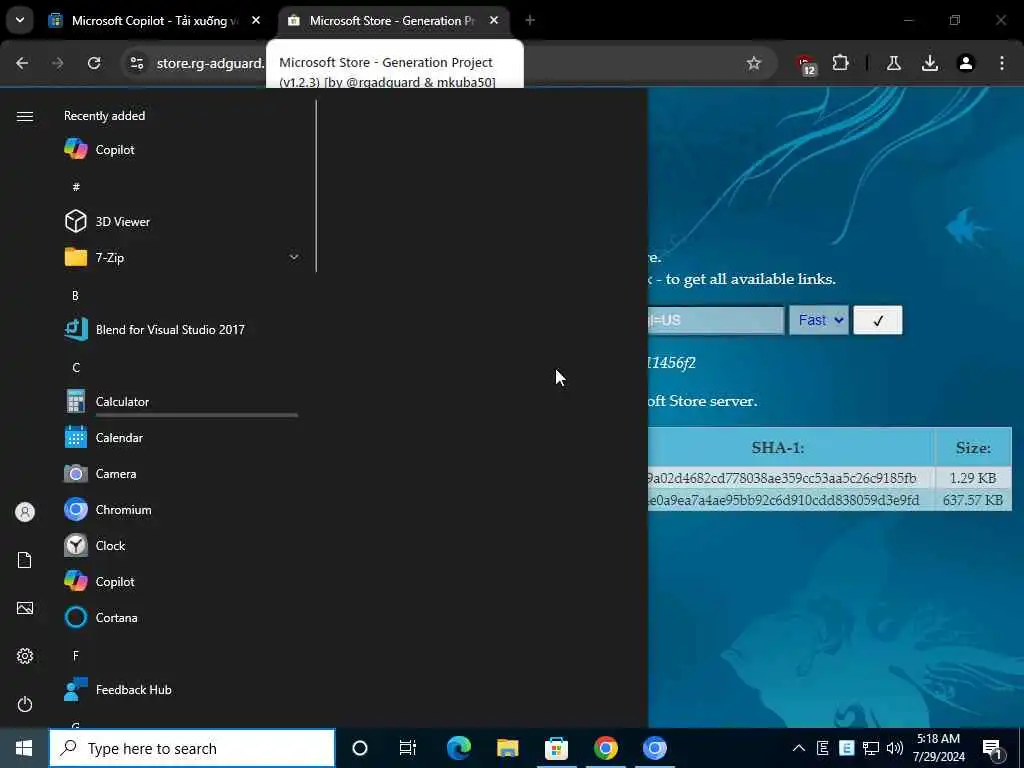
Task: Open the notification center icon
Action: click(993, 749)
